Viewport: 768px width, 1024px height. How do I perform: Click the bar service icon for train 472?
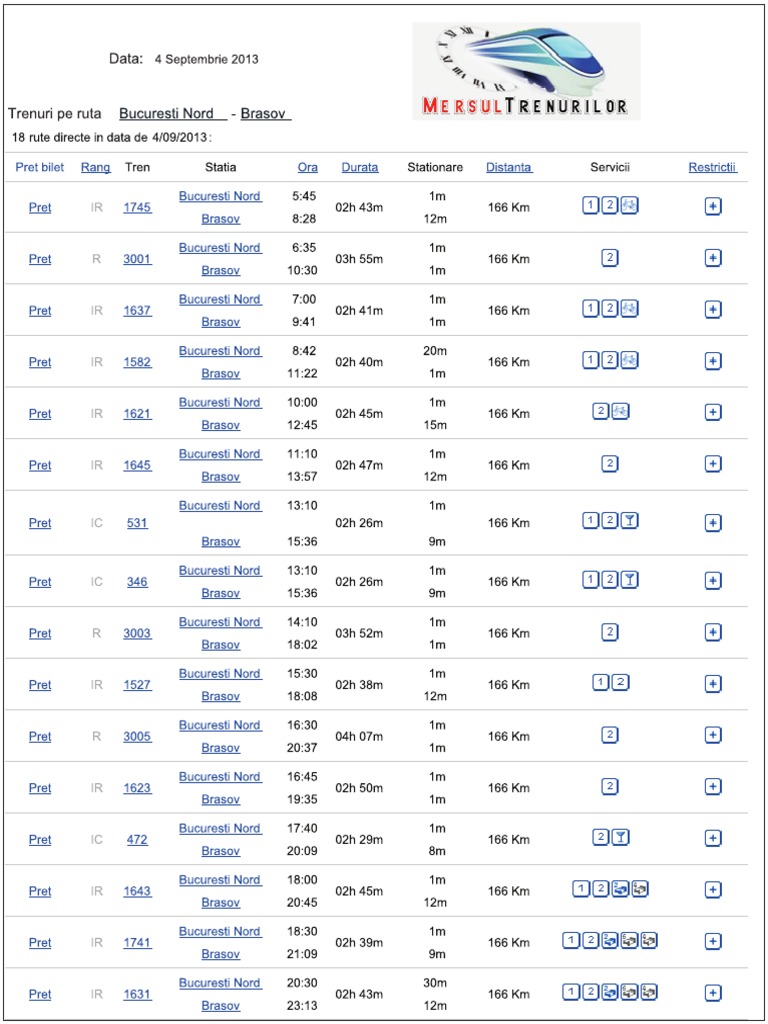click(620, 838)
